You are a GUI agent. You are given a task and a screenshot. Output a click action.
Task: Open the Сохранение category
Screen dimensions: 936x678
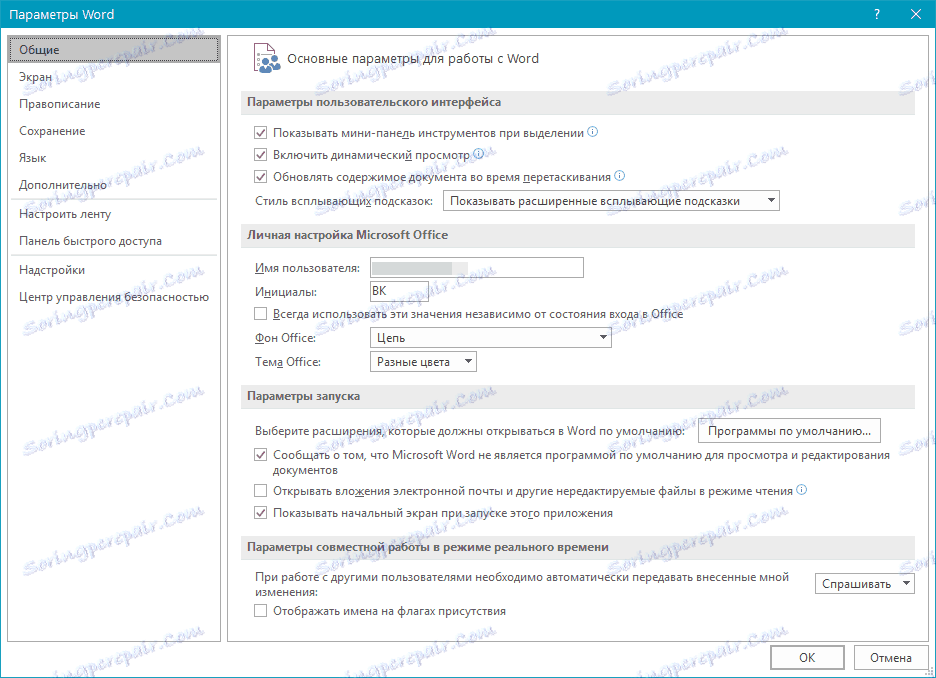click(x=113, y=131)
